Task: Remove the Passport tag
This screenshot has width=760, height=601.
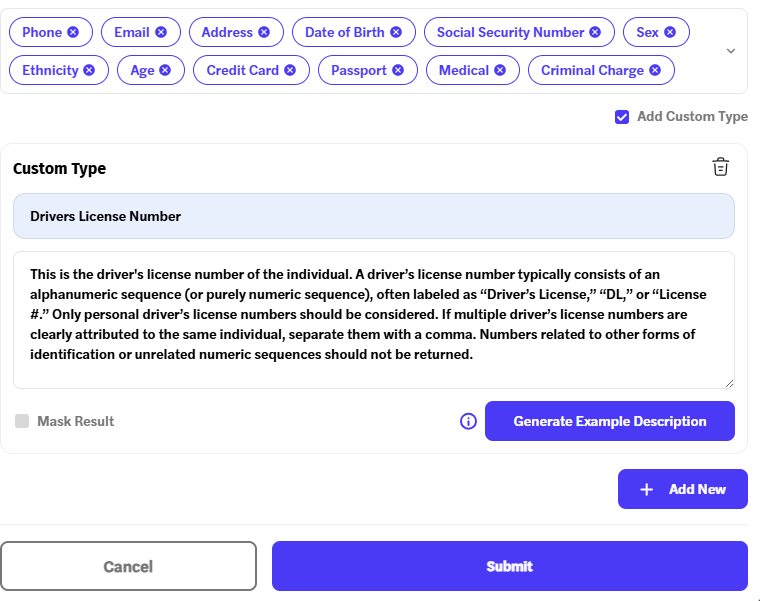Action: pos(398,70)
